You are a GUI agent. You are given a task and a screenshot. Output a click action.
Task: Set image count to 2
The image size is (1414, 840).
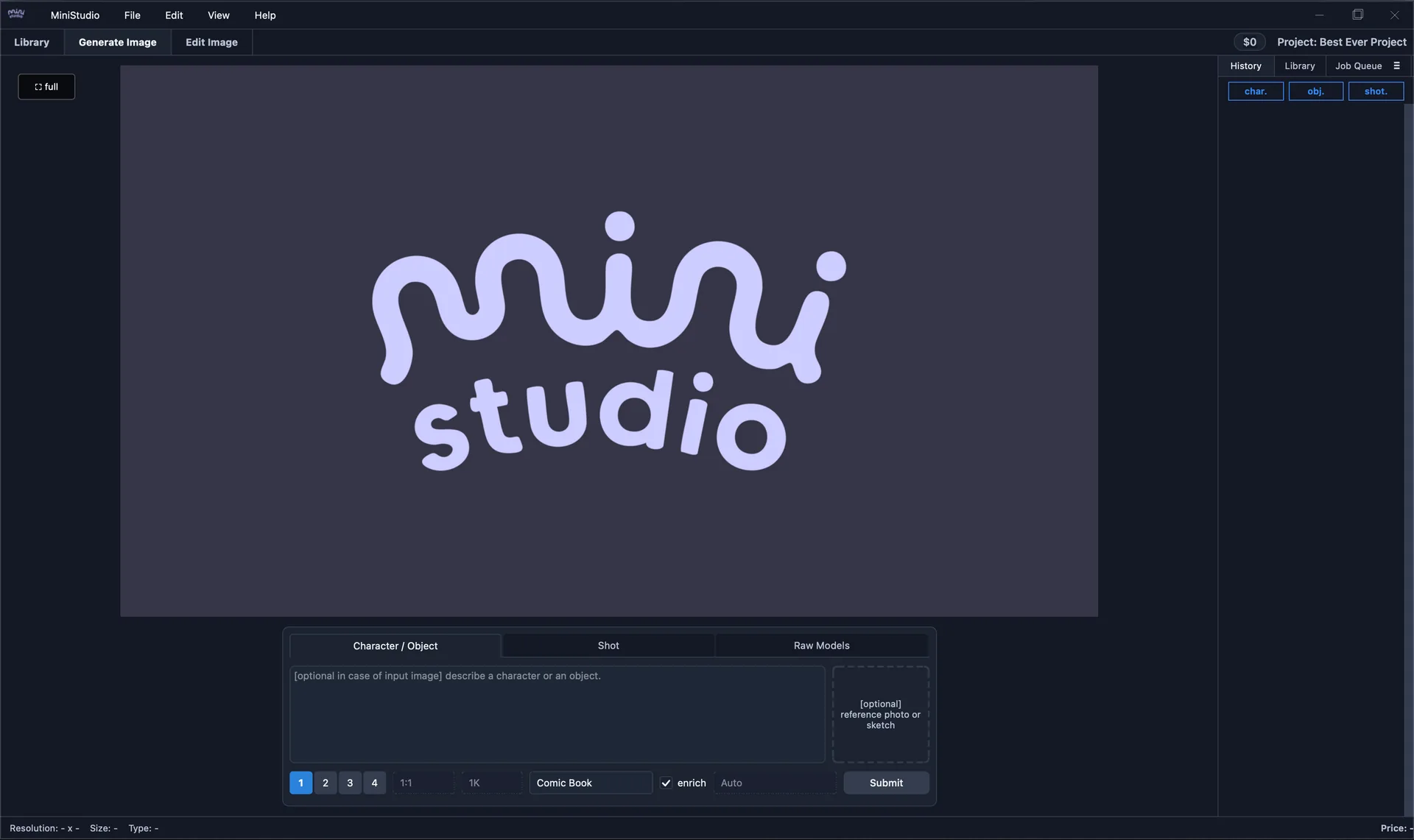(x=326, y=783)
